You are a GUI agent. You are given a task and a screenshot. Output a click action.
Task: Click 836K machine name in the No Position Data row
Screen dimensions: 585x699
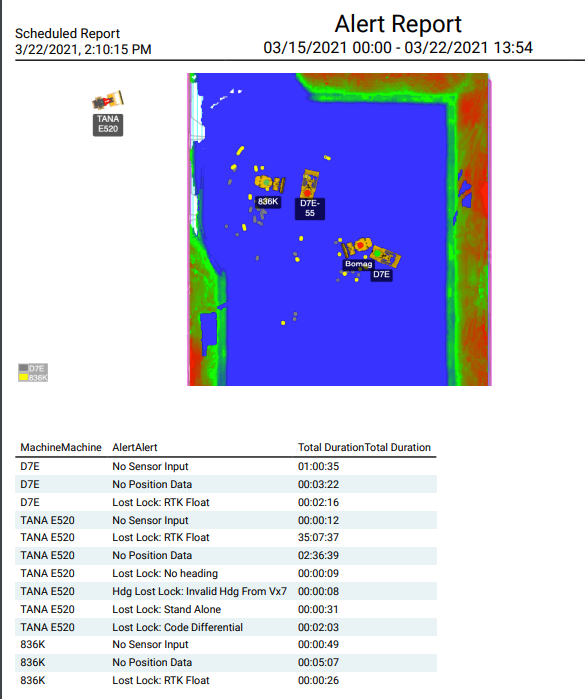pos(33,662)
